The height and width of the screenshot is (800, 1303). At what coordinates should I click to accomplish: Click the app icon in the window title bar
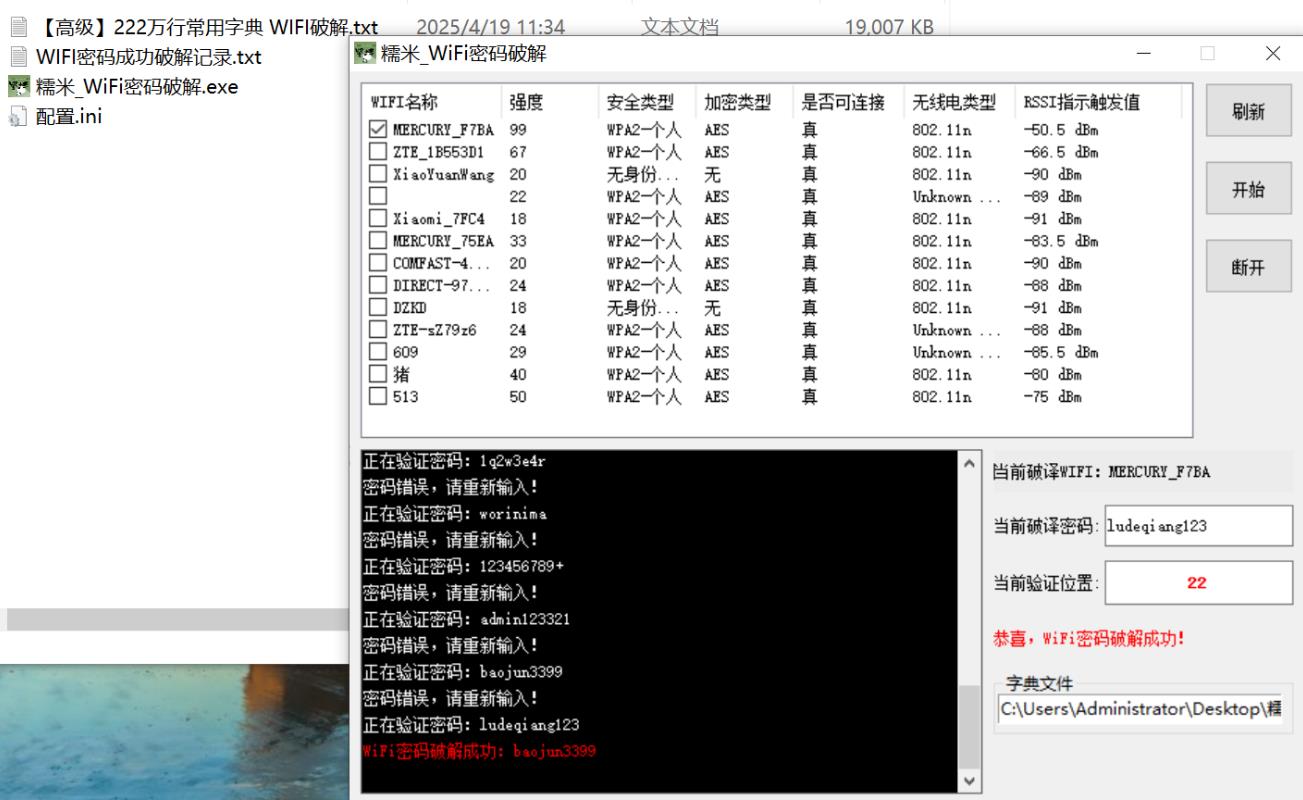[x=365, y=54]
